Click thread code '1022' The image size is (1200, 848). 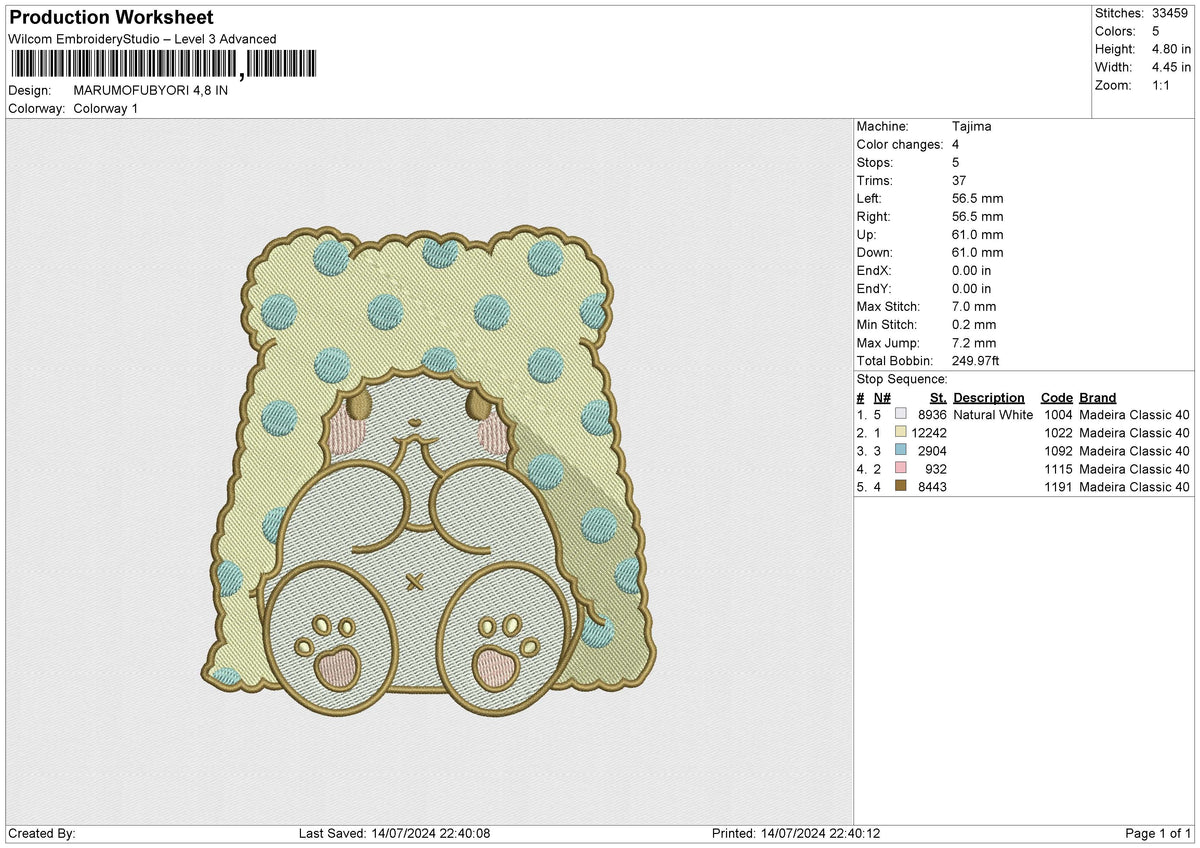(x=1058, y=433)
